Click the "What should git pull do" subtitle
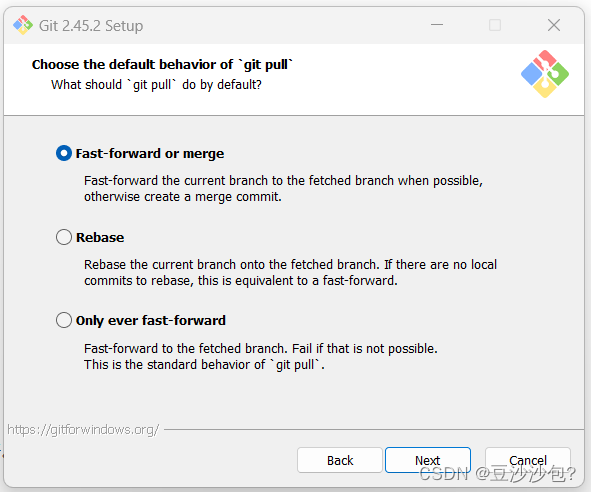 (x=156, y=84)
